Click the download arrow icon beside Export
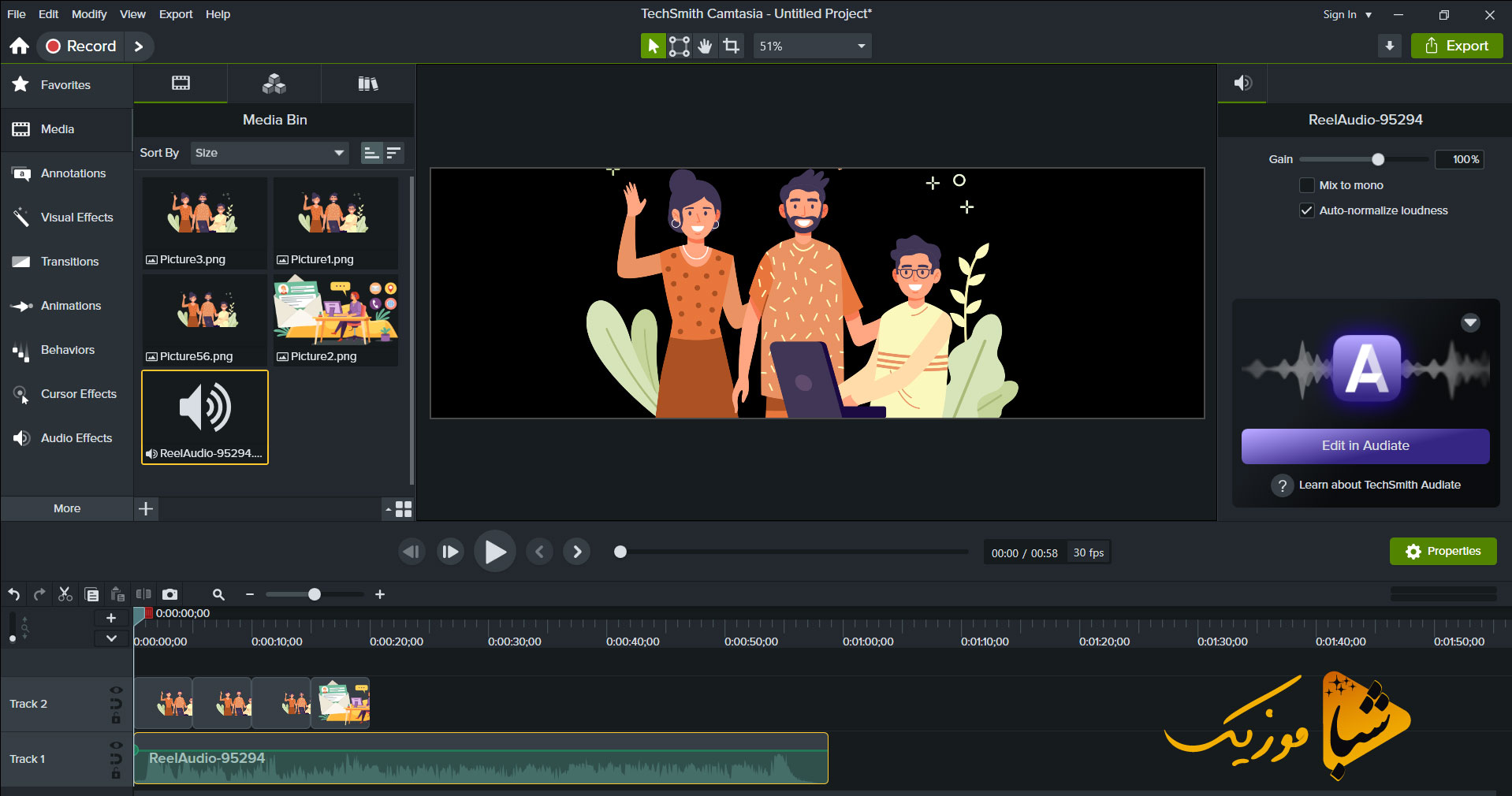1512x796 pixels. (1389, 46)
